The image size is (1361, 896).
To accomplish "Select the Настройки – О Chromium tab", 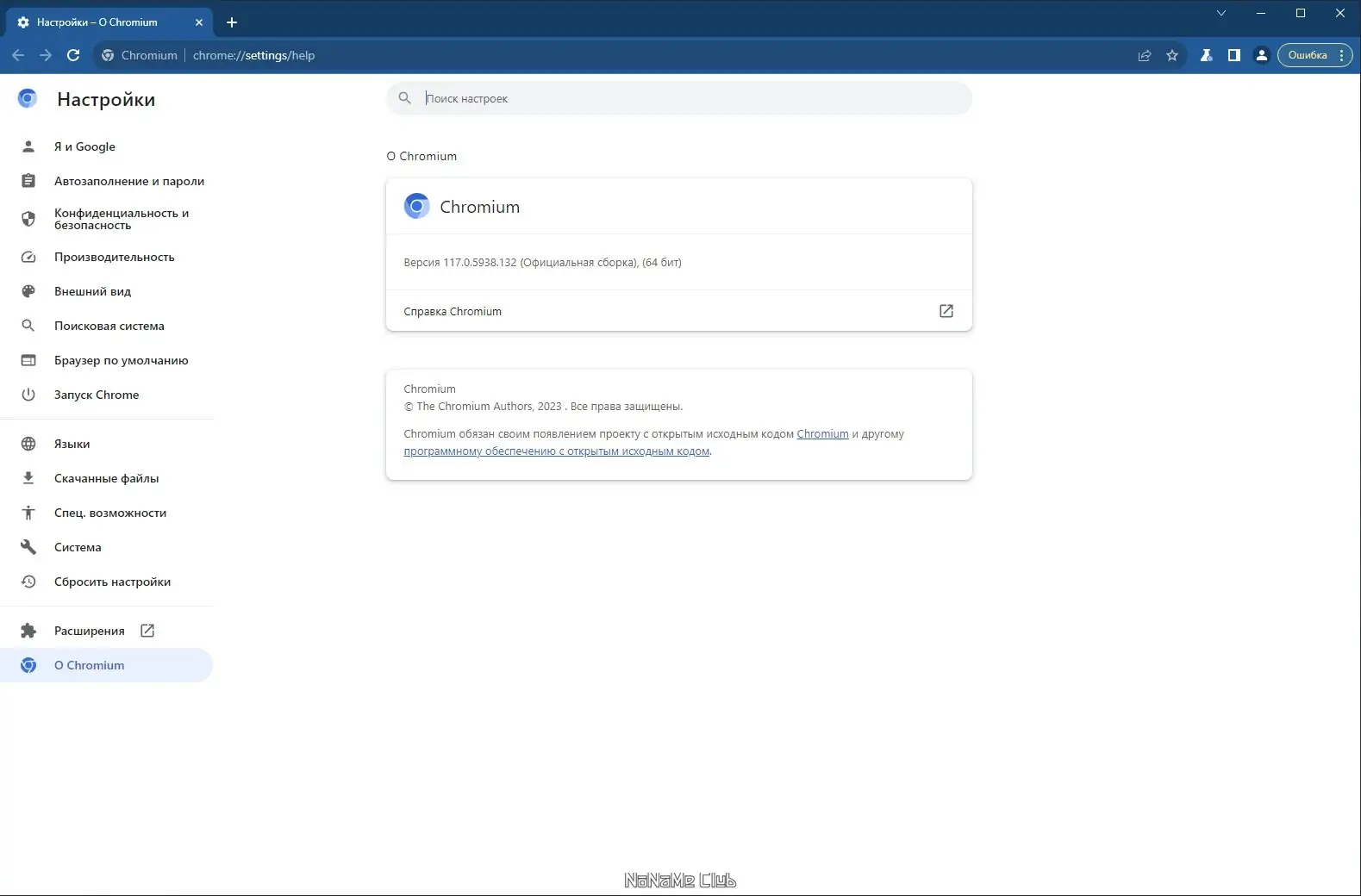I will 109,22.
